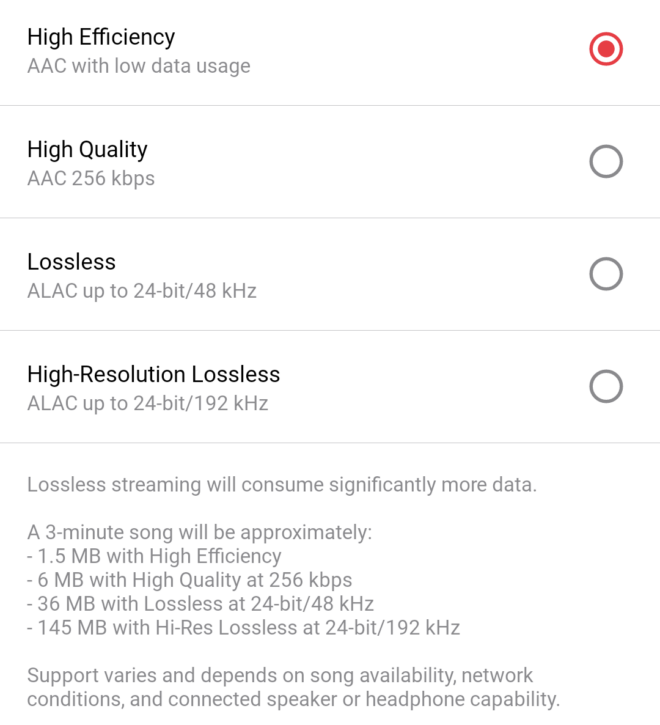The image size is (660, 725).
Task: Select the High Efficiency radio button
Action: pos(606,49)
